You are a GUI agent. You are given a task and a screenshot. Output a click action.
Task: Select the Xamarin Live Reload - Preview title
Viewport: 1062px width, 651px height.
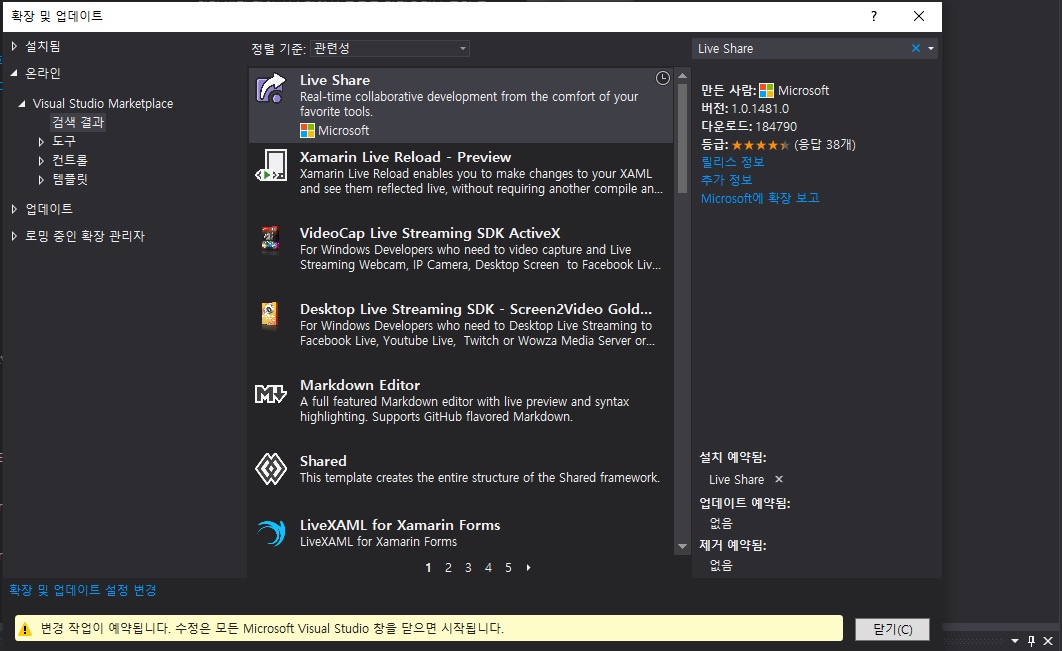[405, 157]
